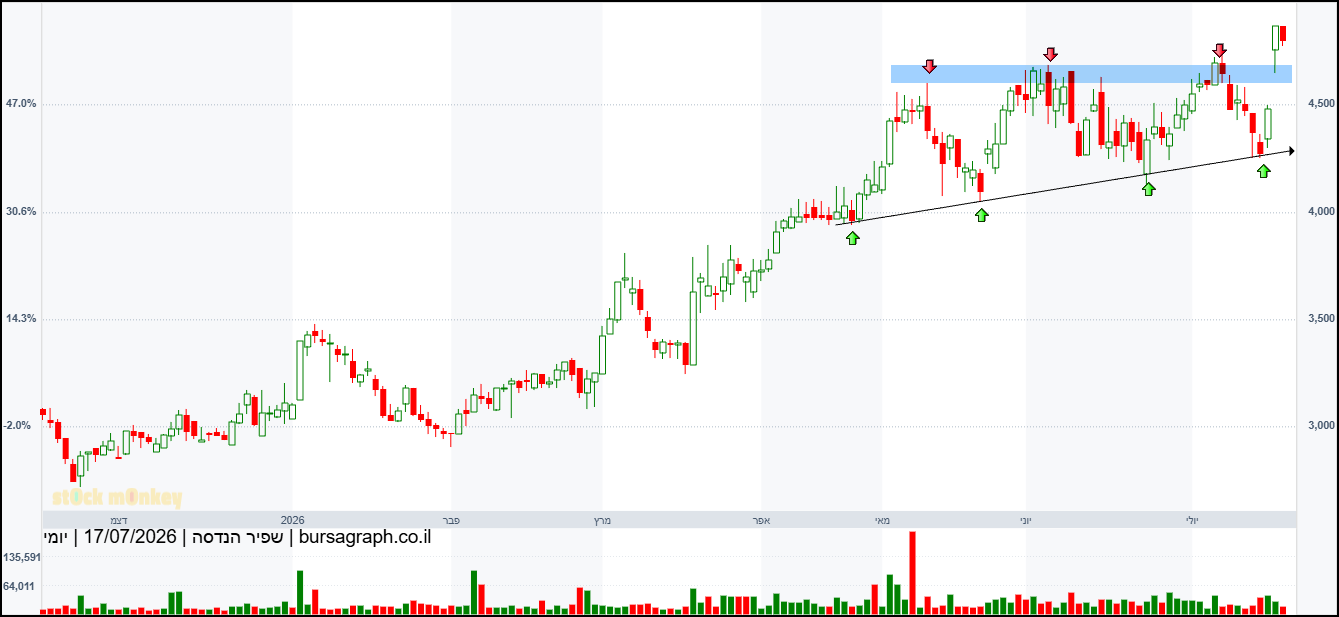The height and width of the screenshot is (617, 1339).
Task: Click the -2.0% percent axis label
Action: tap(19, 426)
